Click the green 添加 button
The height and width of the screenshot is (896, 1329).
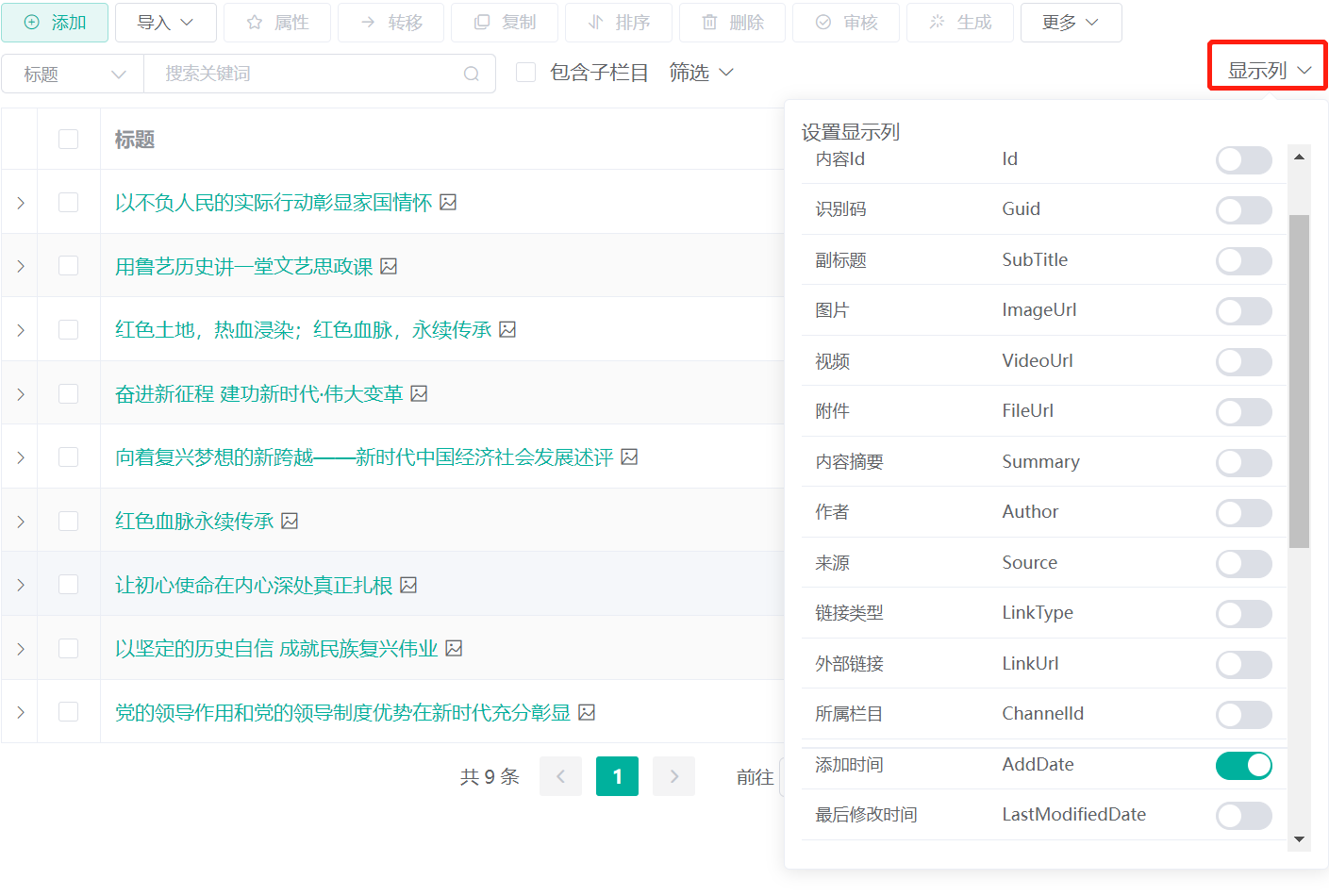pyautogui.click(x=55, y=23)
